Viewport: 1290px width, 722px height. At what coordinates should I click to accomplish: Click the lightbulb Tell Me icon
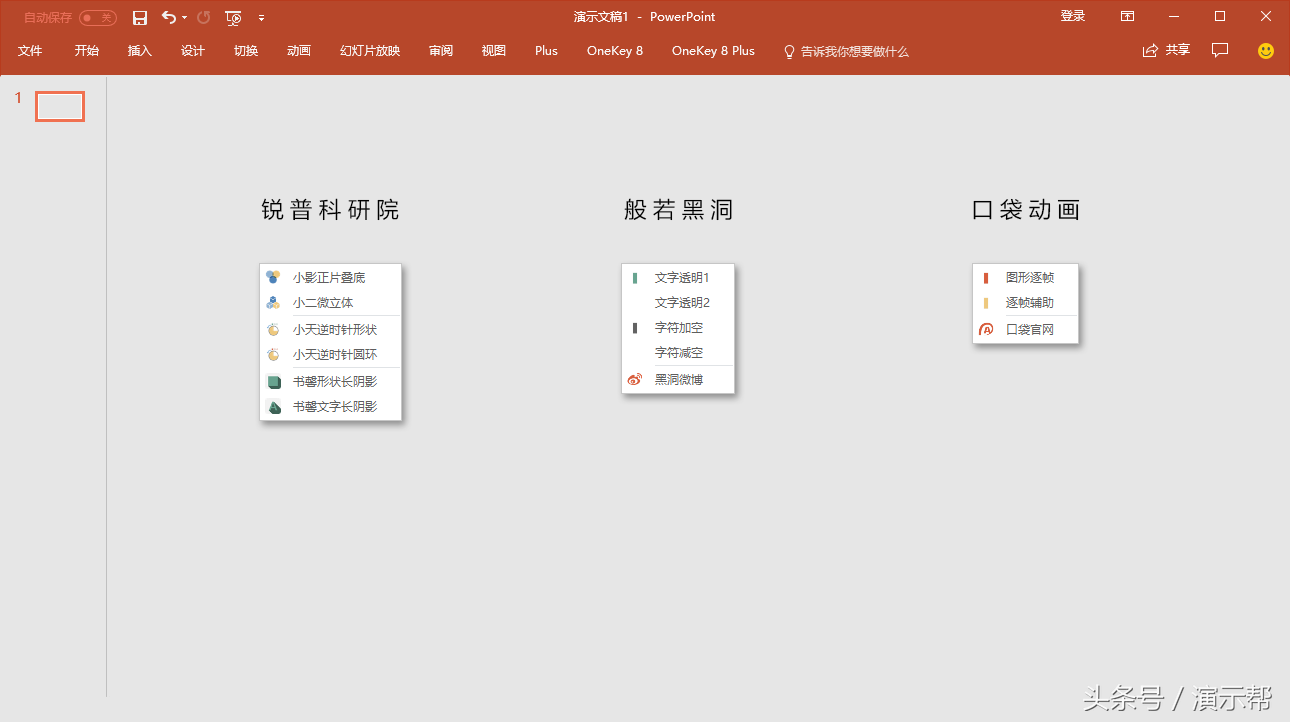coord(788,51)
